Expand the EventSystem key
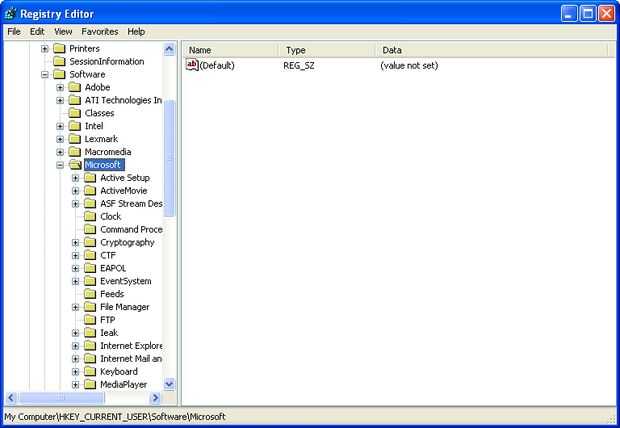Screen dimensions: 620x428 [x=76, y=281]
